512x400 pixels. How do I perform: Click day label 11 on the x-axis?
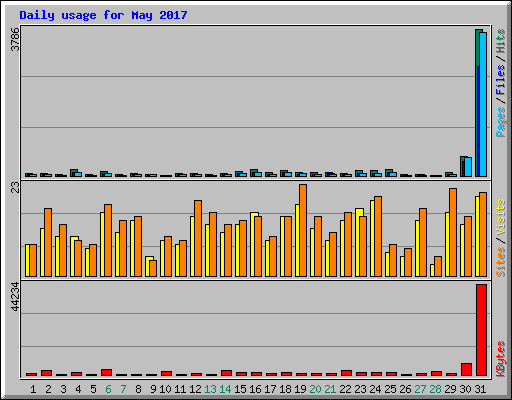click(180, 389)
